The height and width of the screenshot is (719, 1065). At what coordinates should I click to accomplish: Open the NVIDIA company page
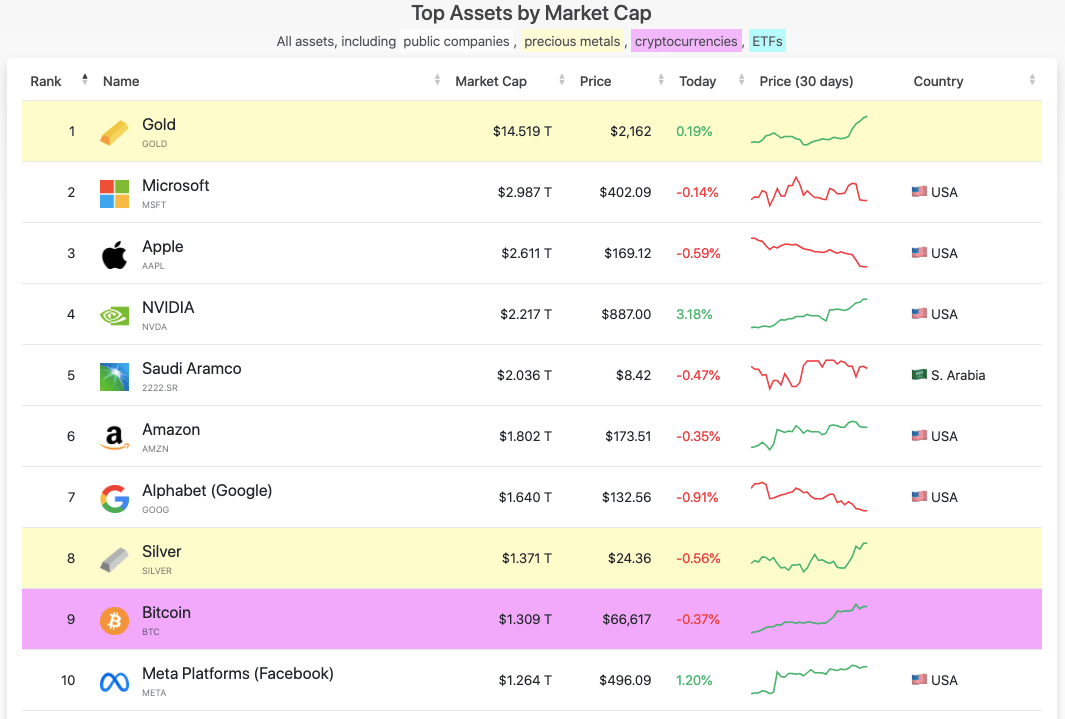point(168,308)
